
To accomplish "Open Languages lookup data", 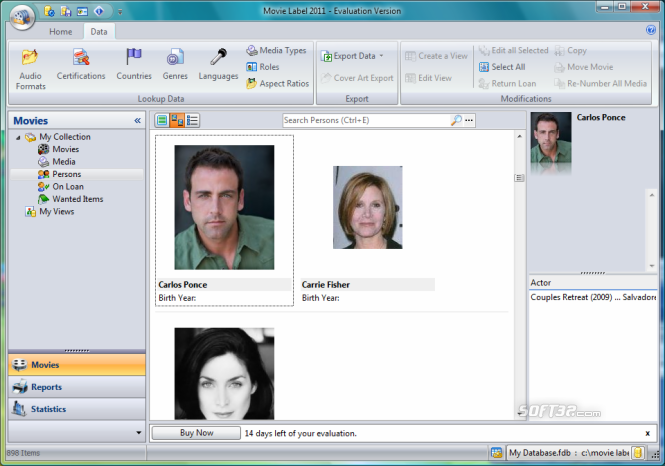I will (x=218, y=64).
